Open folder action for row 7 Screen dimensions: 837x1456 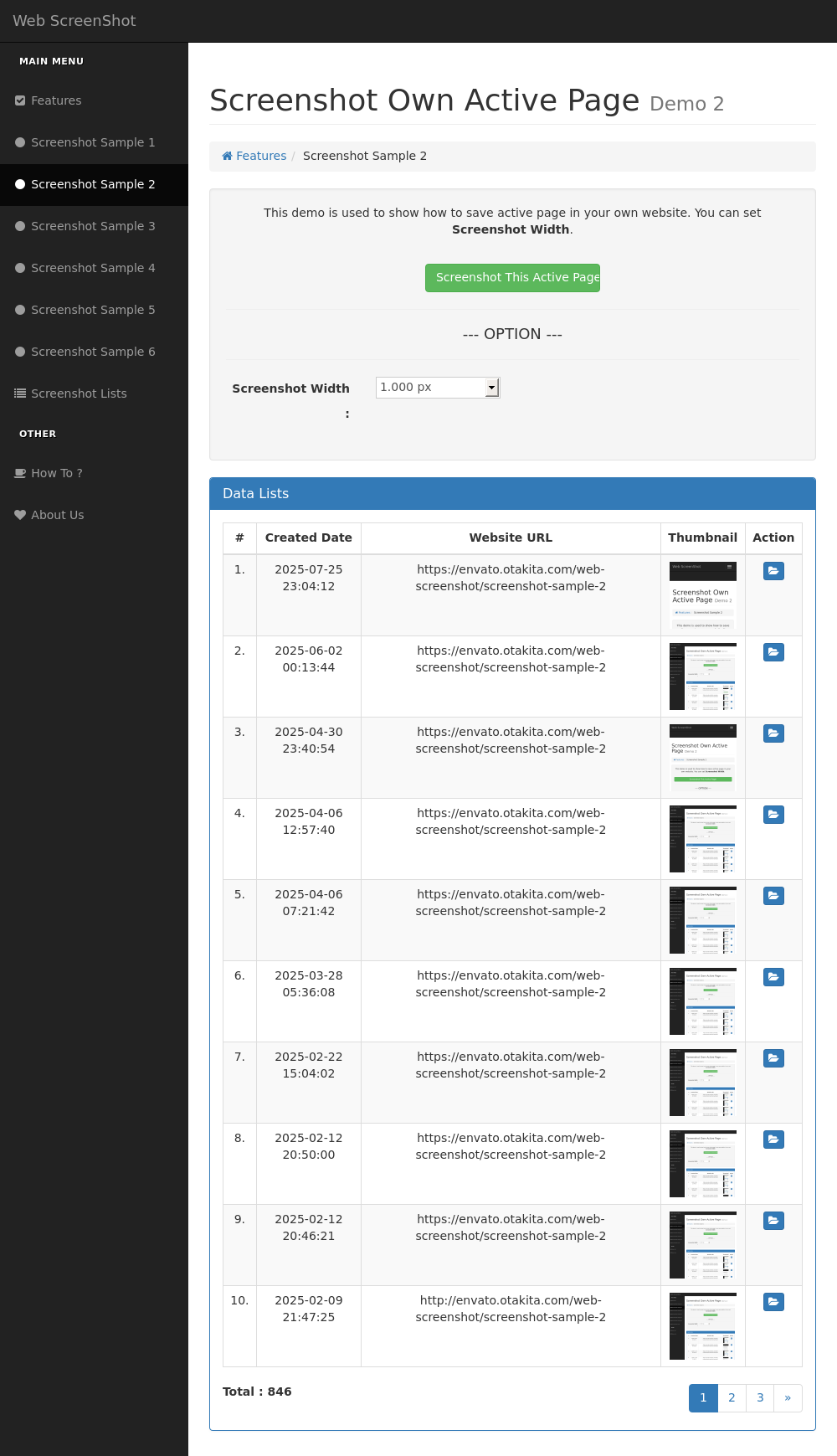773,1058
